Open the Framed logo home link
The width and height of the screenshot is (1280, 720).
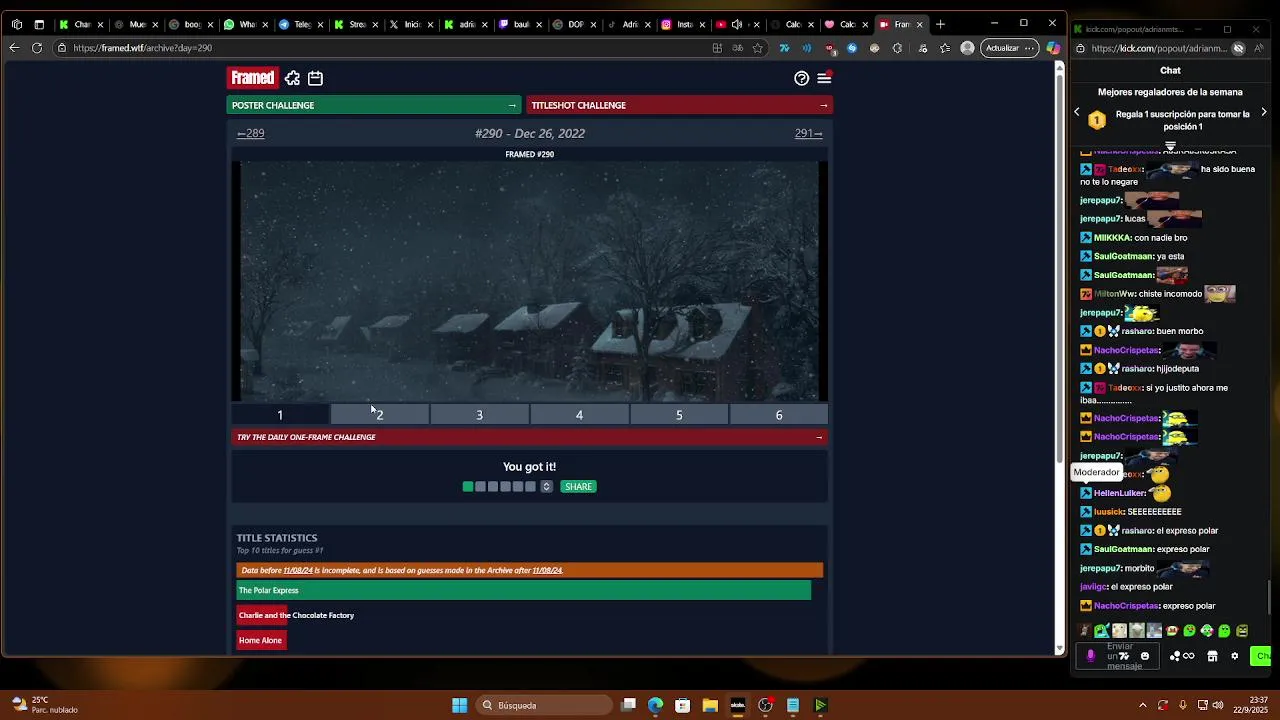(252, 78)
